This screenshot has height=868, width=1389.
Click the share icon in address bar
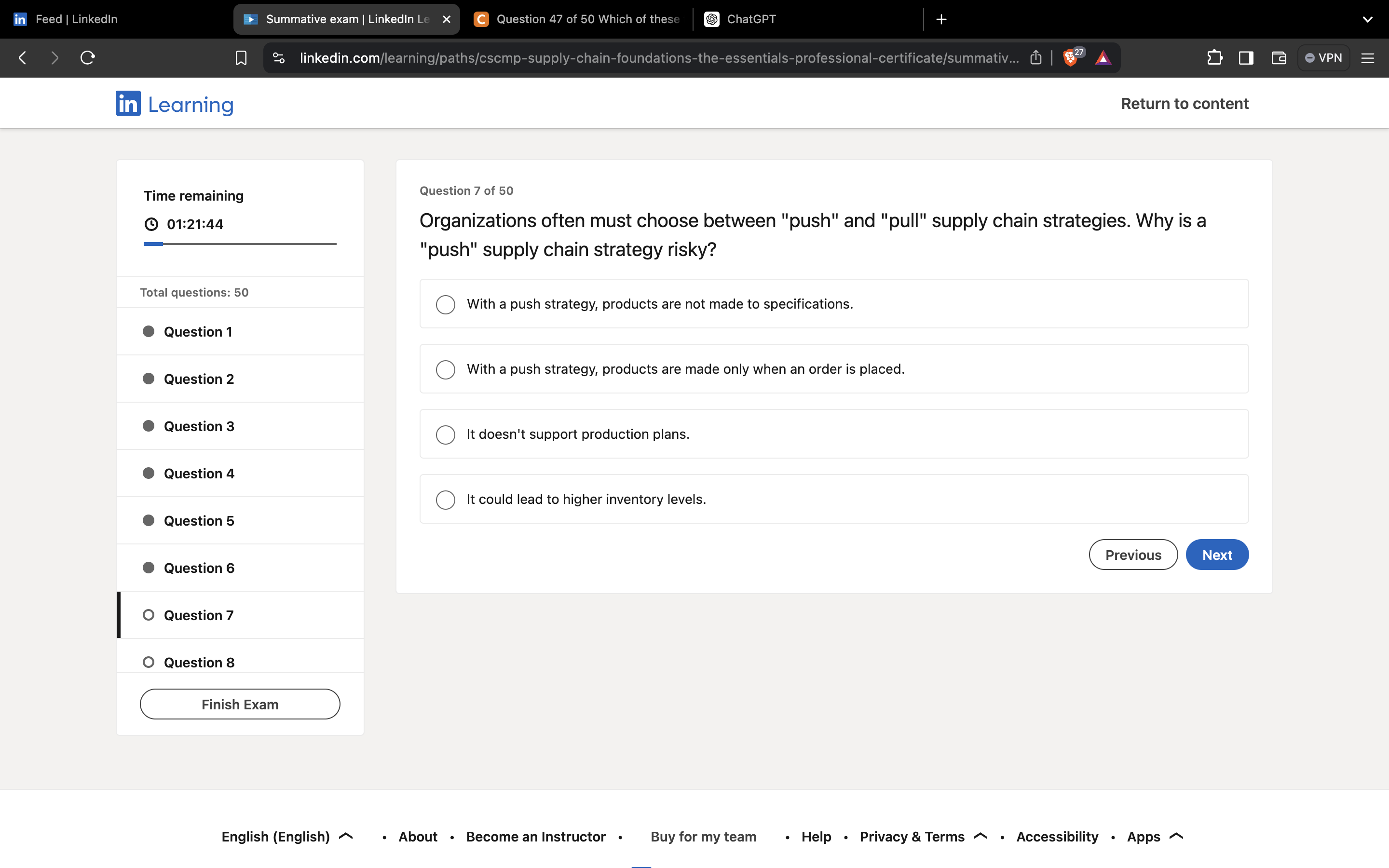[x=1035, y=58]
